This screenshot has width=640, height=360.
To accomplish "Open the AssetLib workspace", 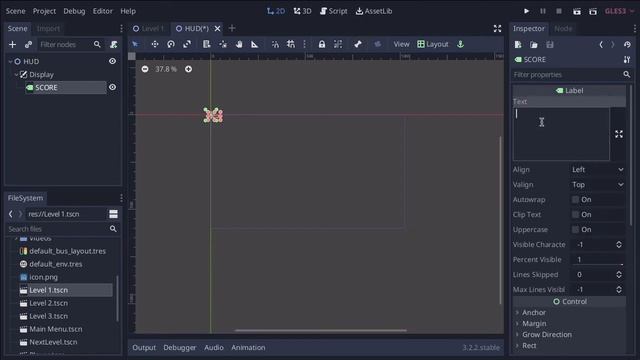I will coord(374,11).
